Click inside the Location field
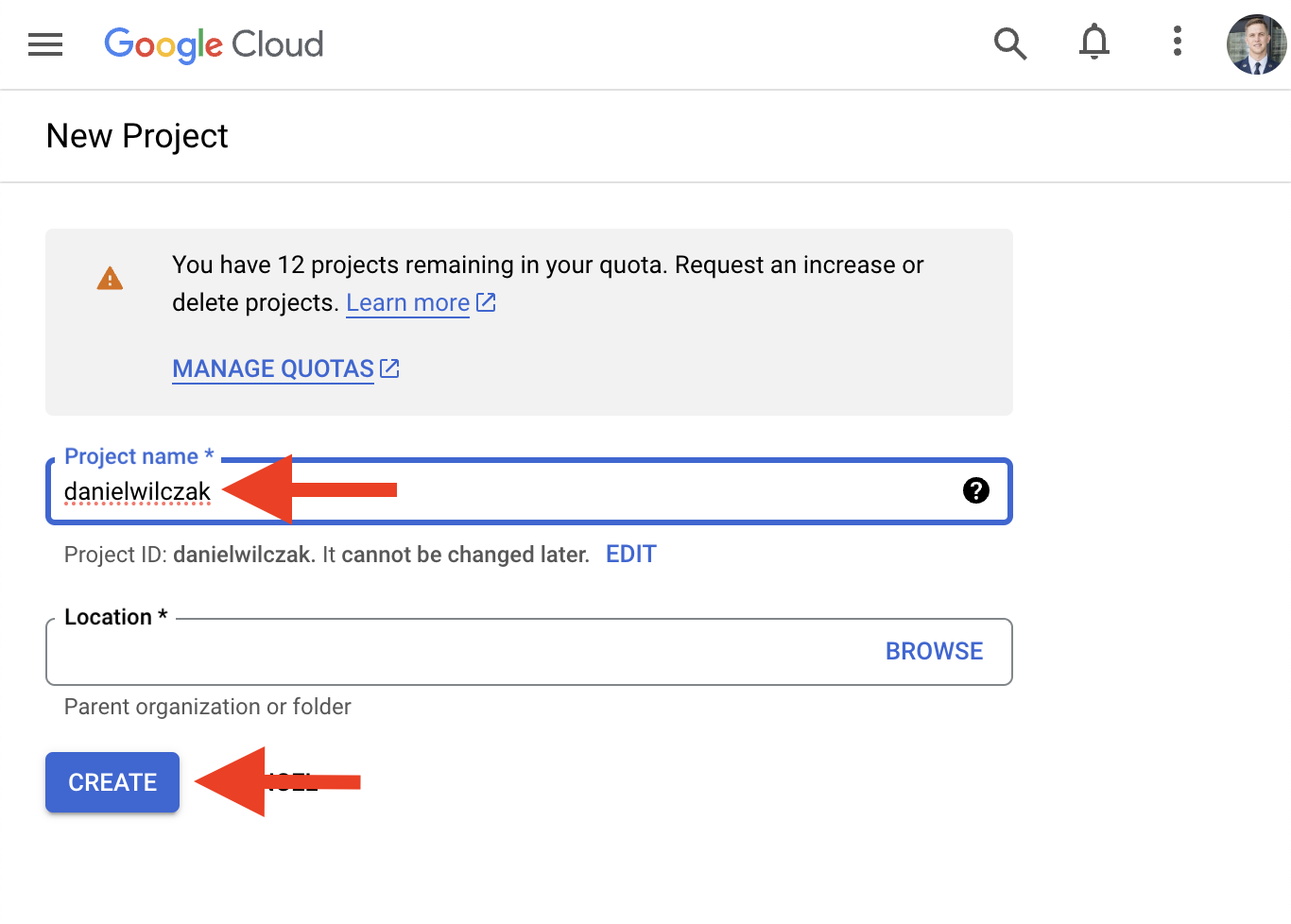1291x924 pixels. pyautogui.click(x=463, y=652)
